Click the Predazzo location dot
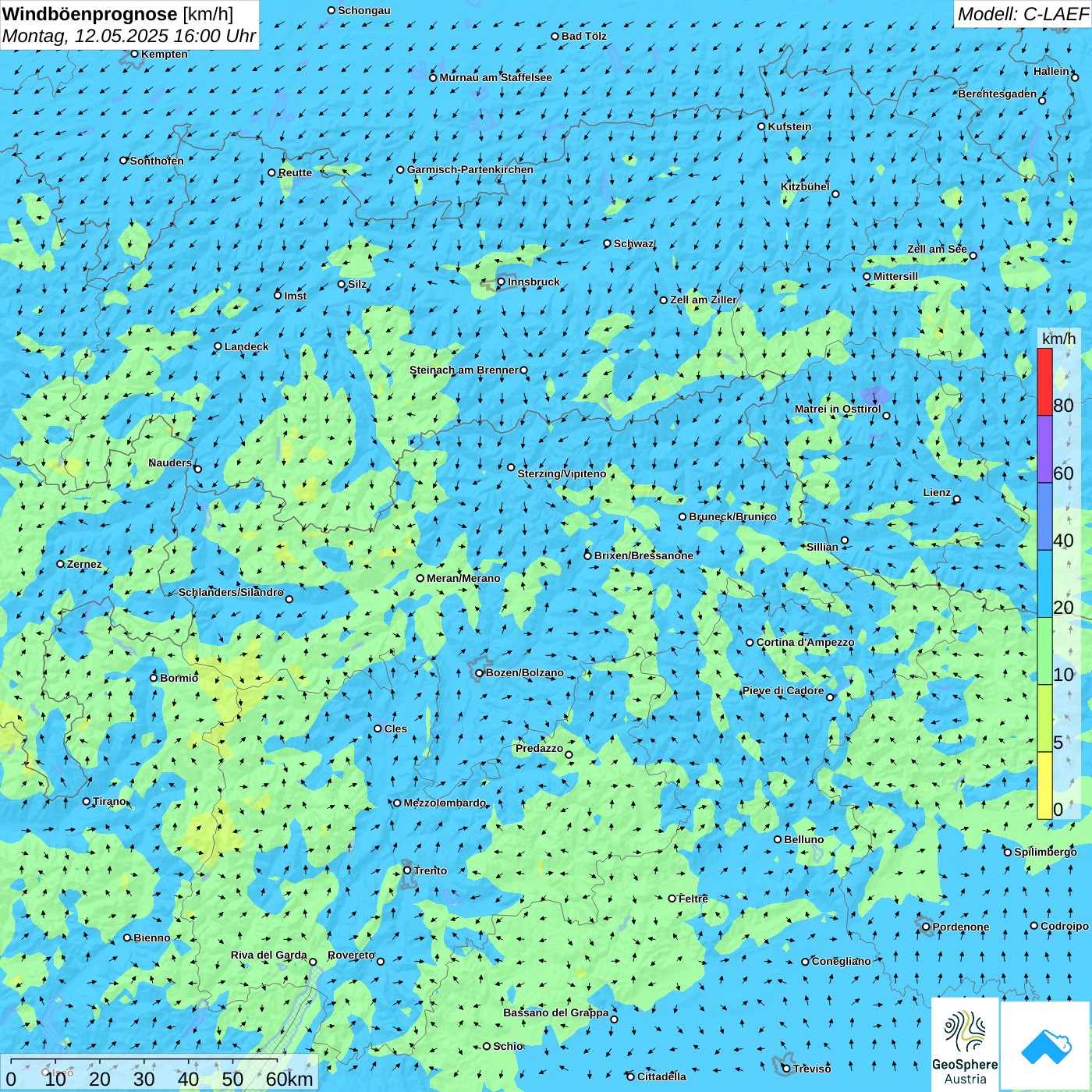 tap(569, 754)
